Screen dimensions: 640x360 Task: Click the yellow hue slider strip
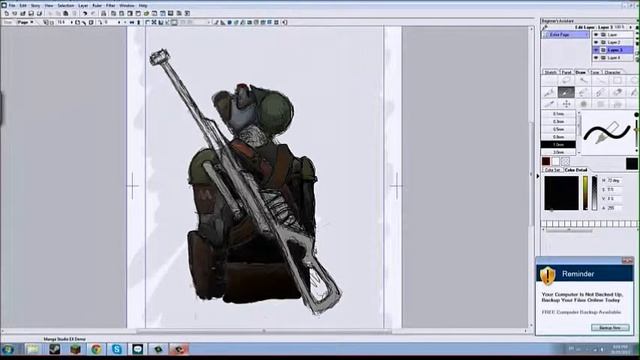[x=586, y=193]
